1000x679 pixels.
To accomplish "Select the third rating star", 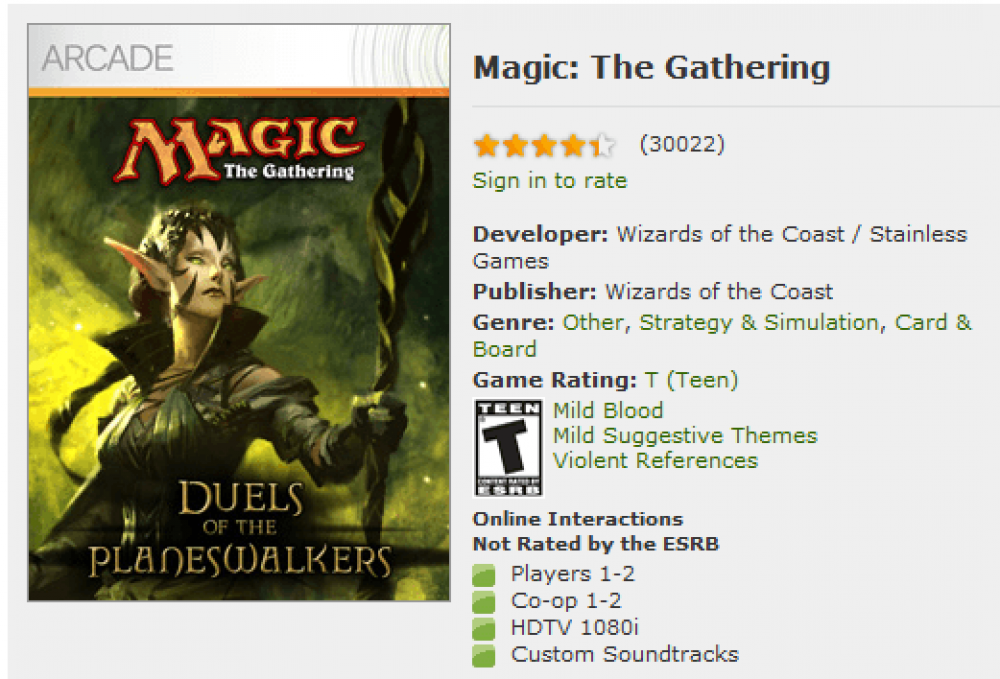I will [x=544, y=145].
